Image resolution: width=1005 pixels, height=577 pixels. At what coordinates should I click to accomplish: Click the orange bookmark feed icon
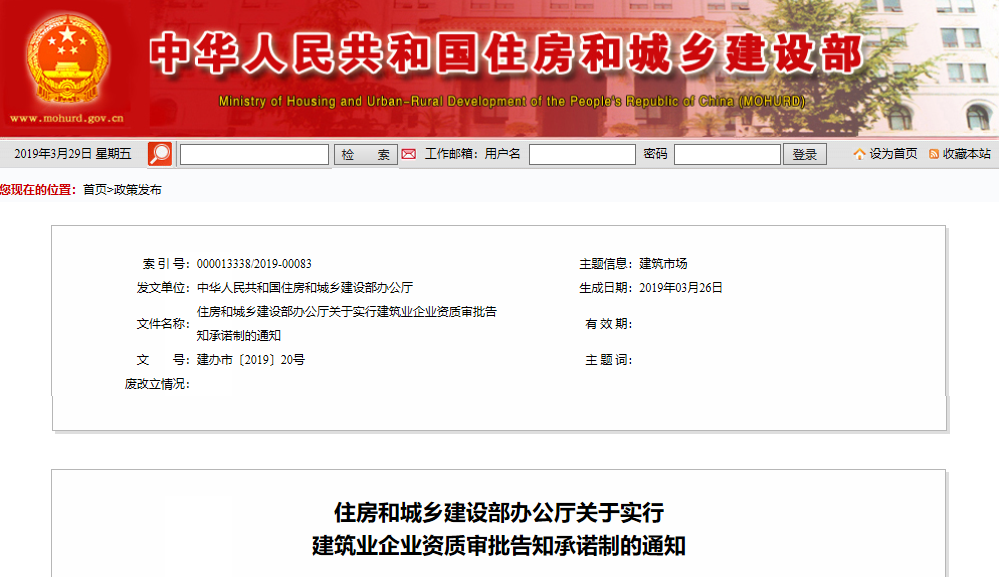(934, 154)
